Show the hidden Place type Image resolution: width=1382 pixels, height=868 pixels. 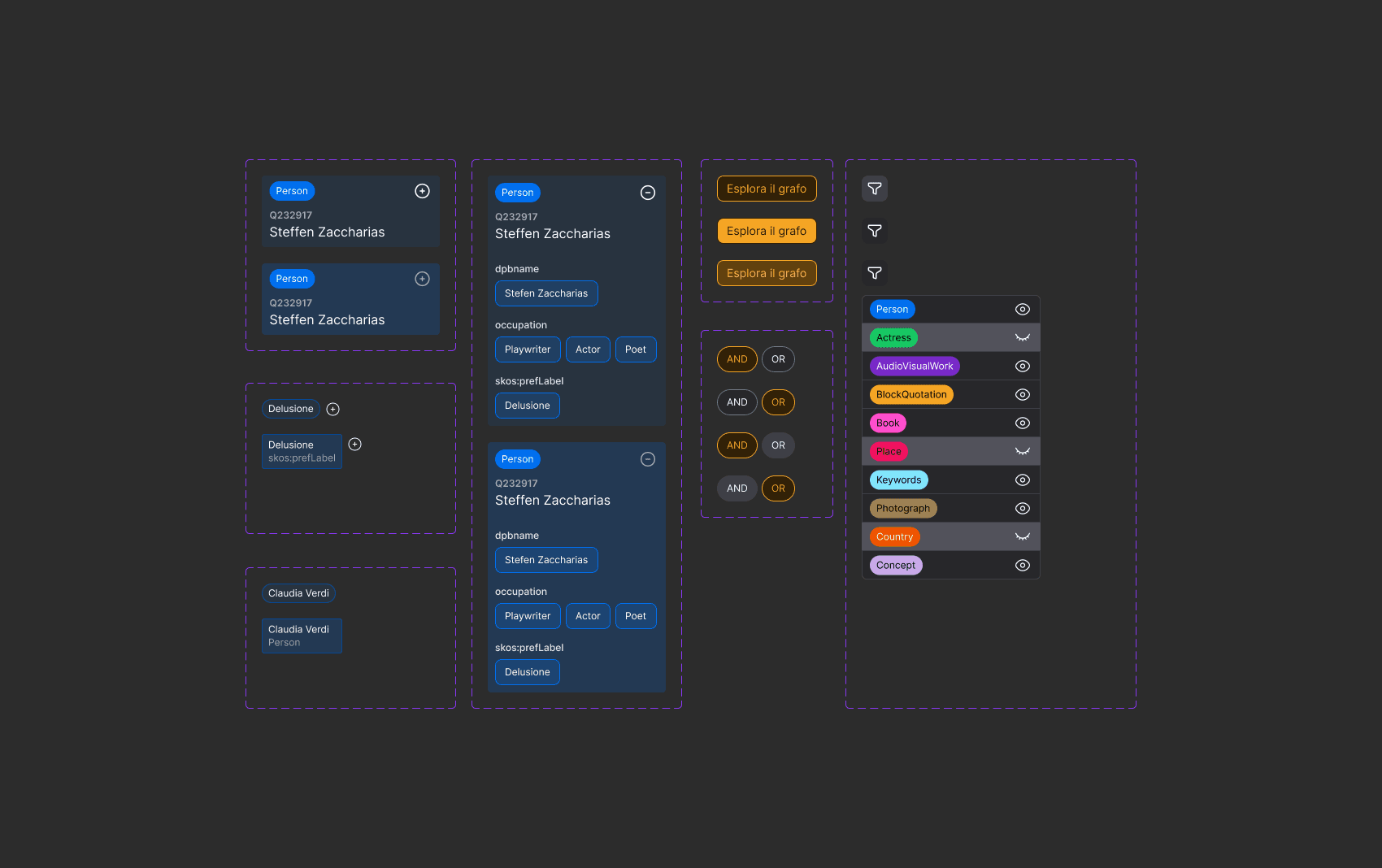pyautogui.click(x=1023, y=451)
